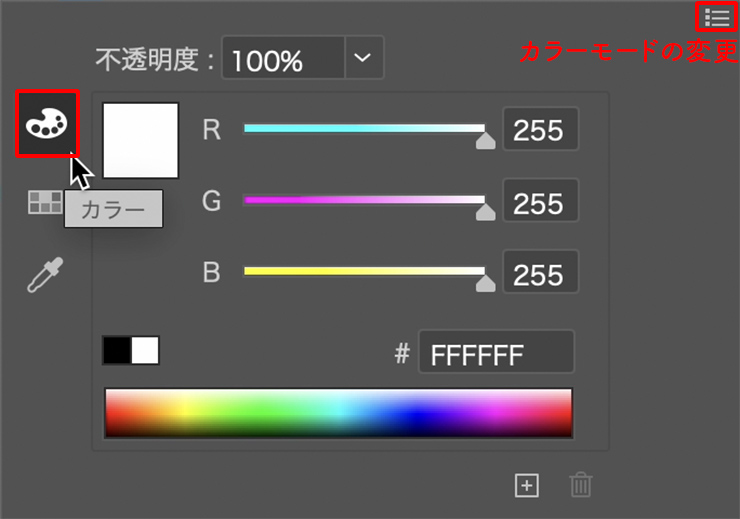The height and width of the screenshot is (519, 740).
Task: Click the small white swatch
Action: [x=145, y=350]
